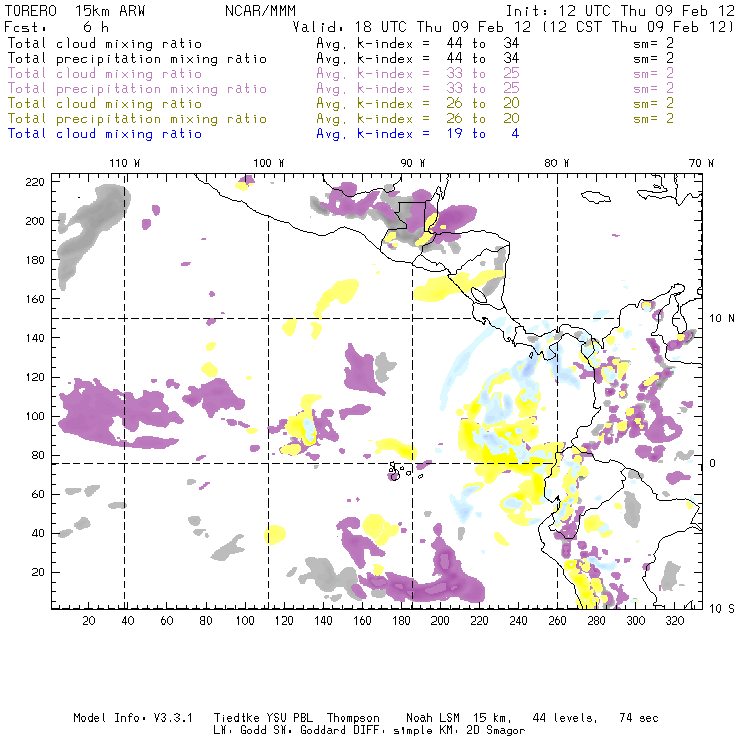Click "44 levels," in the footer
Image resolution: width=740 pixels, height=740 pixels.
[565, 718]
